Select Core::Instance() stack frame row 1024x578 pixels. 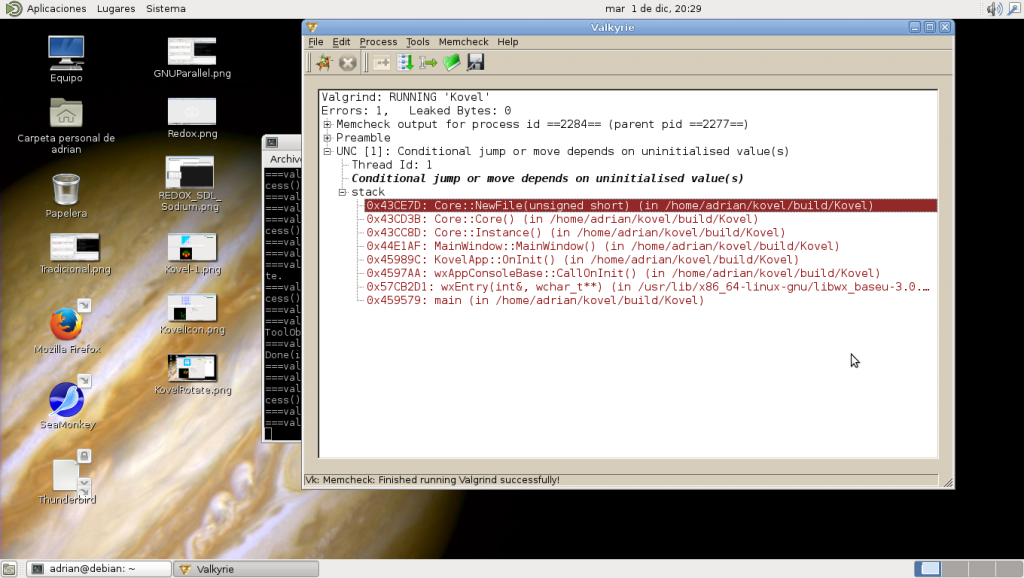575,233
